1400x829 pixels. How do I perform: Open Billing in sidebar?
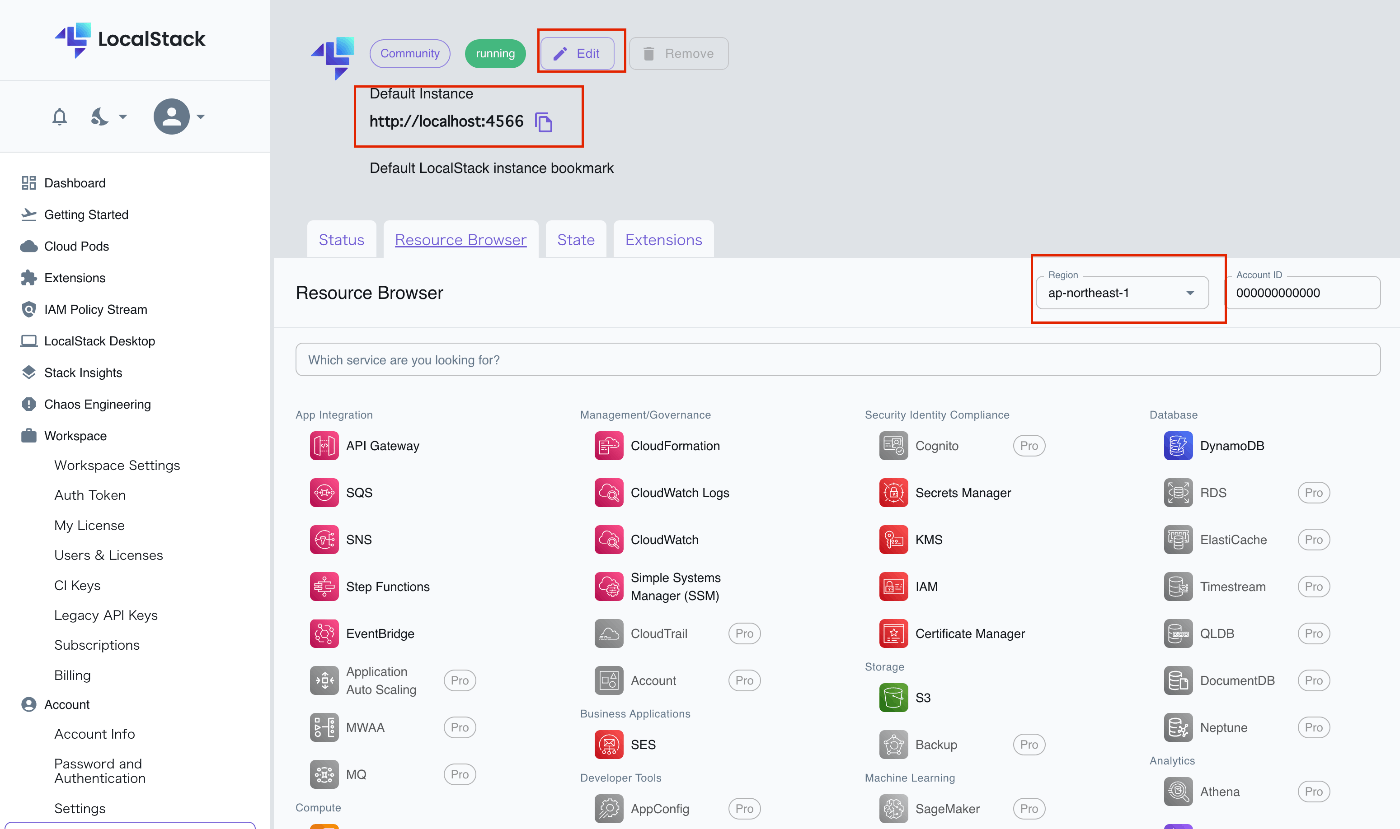coord(73,676)
